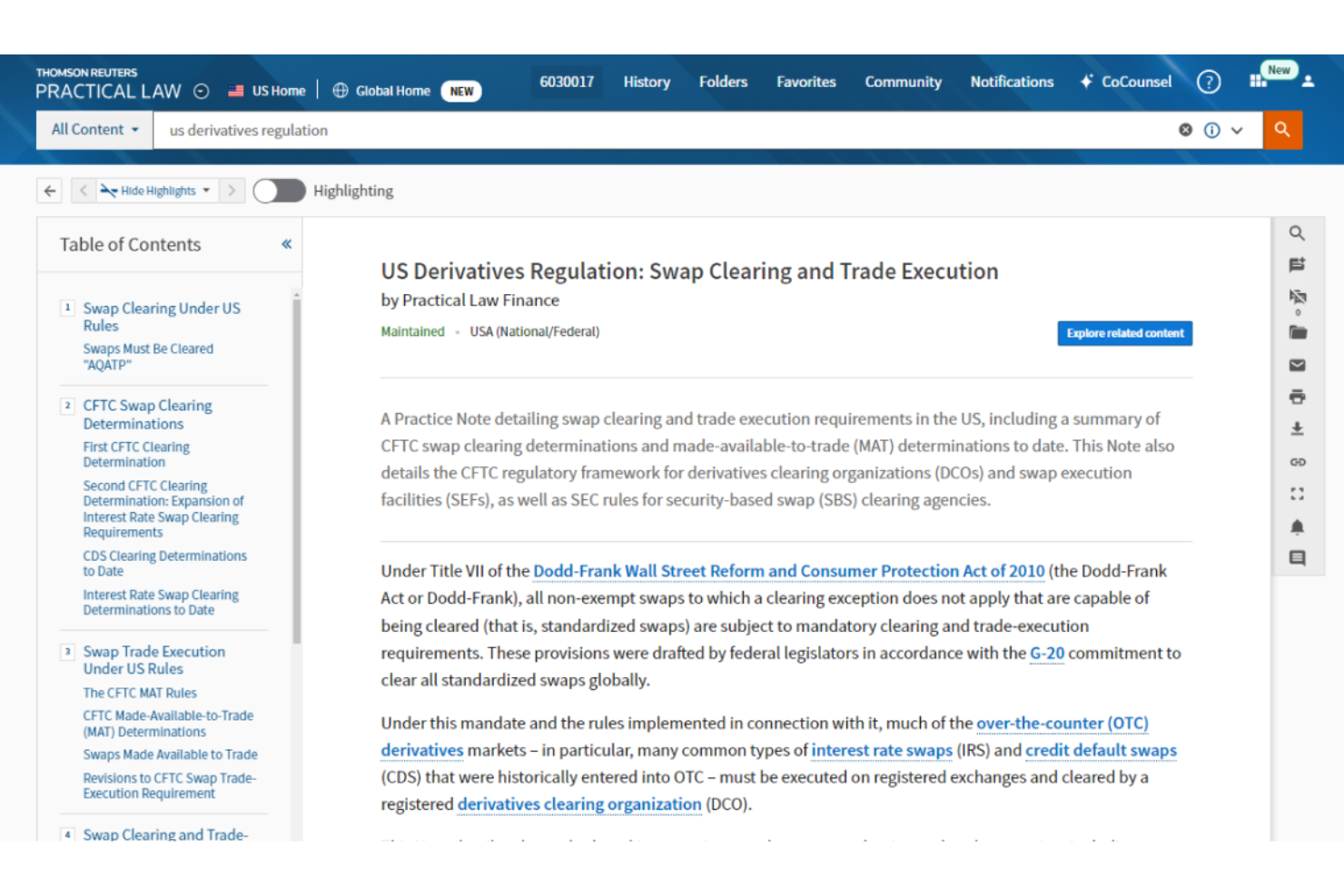Viewport: 1344px width, 896px height.
Task: Go to Swap Clearing Under US Rules section
Action: tap(162, 317)
